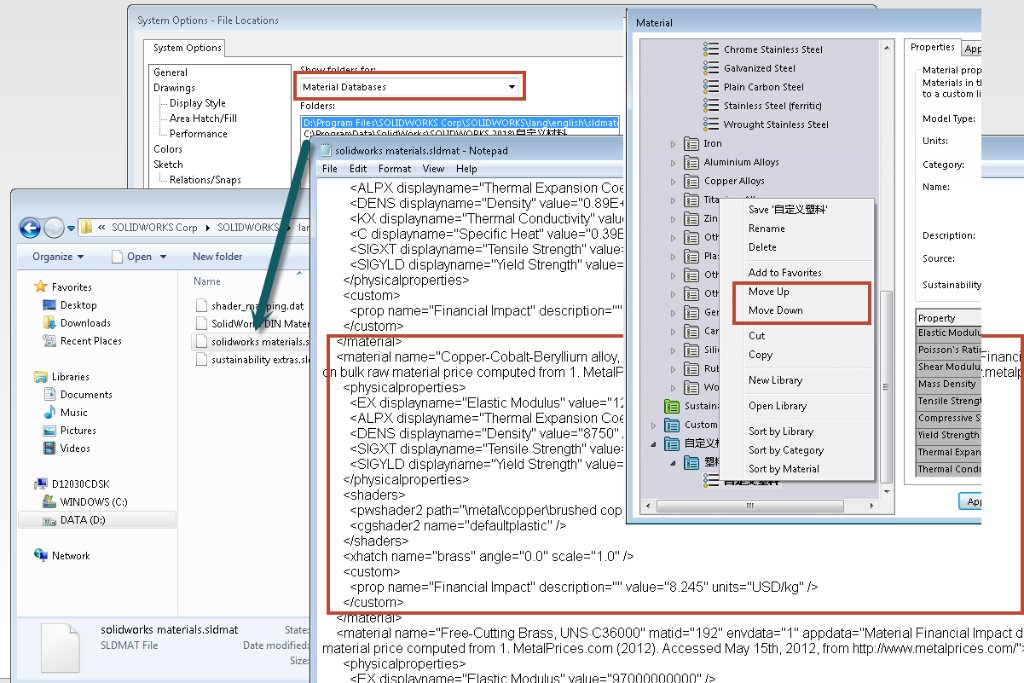Open recent locations dropdown beside nav arrows
Viewport: 1024px width, 683px height.
click(x=71, y=228)
